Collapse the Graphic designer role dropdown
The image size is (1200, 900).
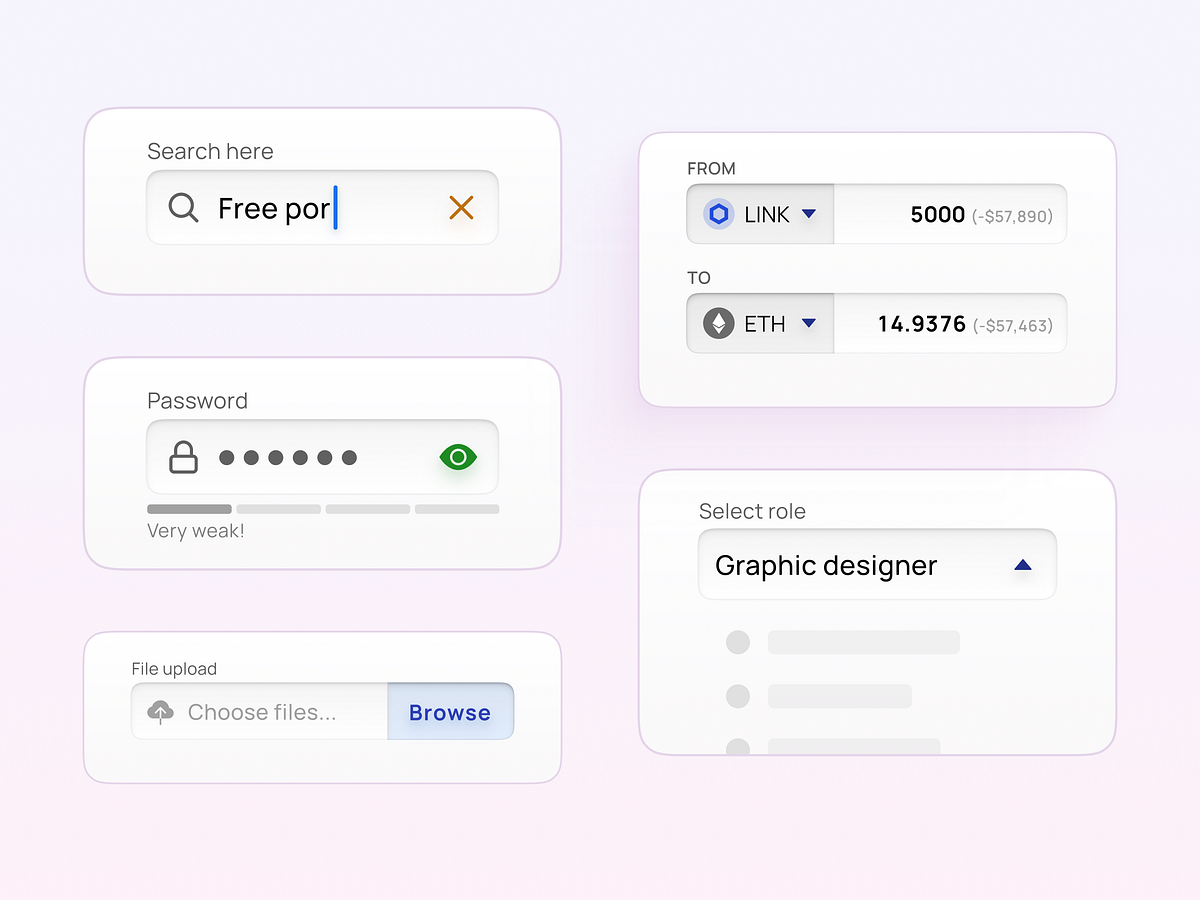click(x=1022, y=564)
